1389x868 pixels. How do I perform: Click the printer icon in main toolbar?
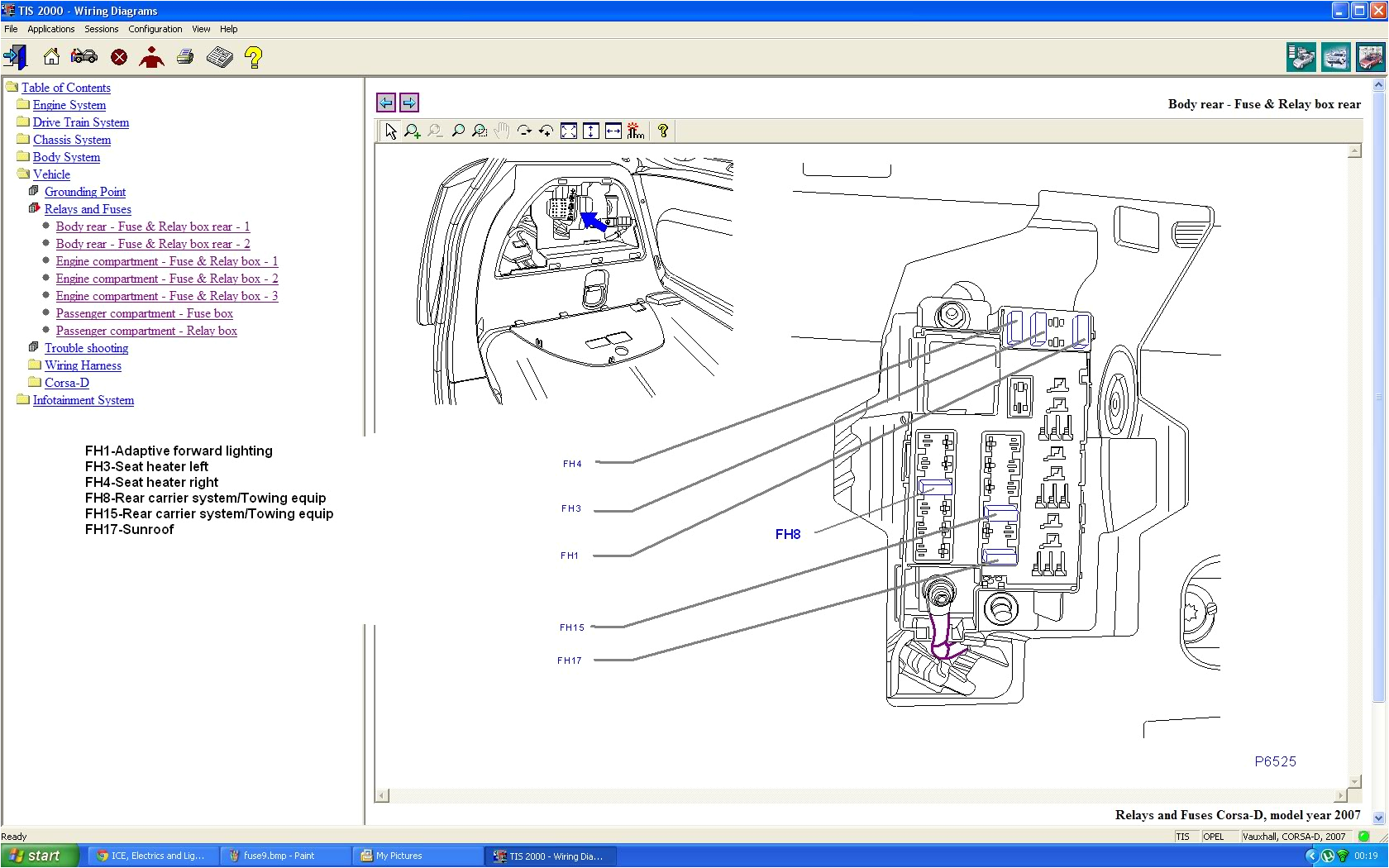(x=185, y=57)
